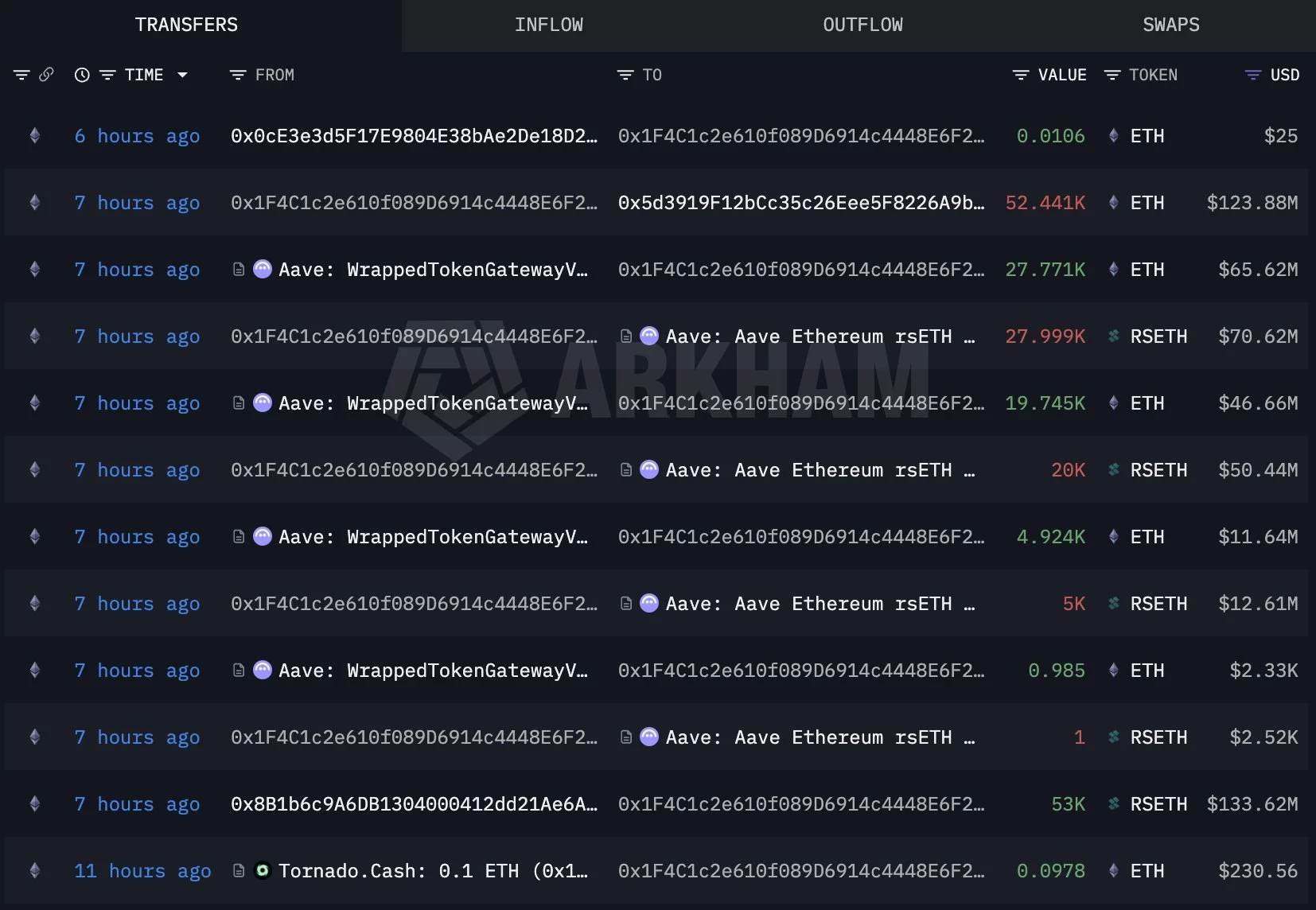Click contract document icon in Tornado.Cash row
Viewport: 1316px width, 910px height.
click(239, 871)
